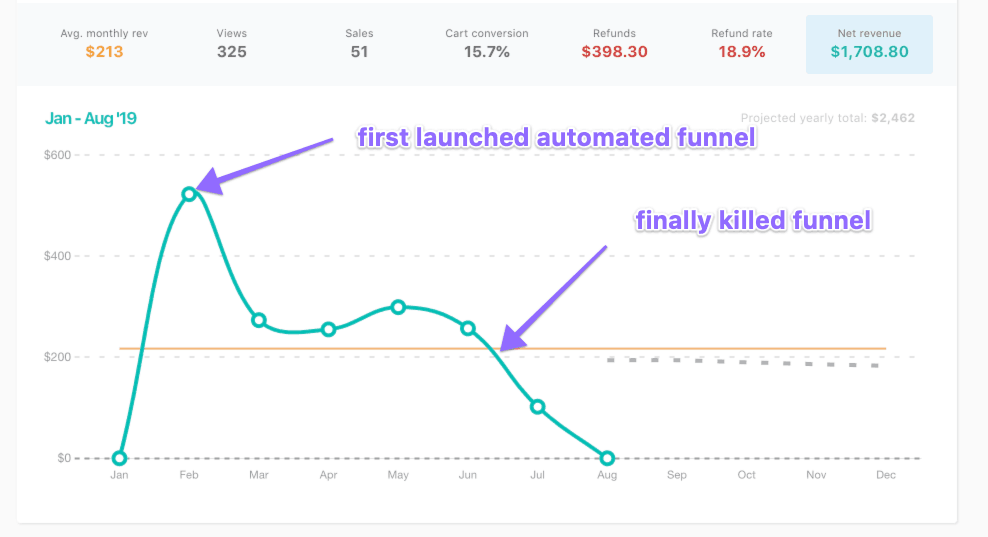This screenshot has height=537, width=988.
Task: Click the Jan - Aug '19 date range label
Action: pos(91,118)
